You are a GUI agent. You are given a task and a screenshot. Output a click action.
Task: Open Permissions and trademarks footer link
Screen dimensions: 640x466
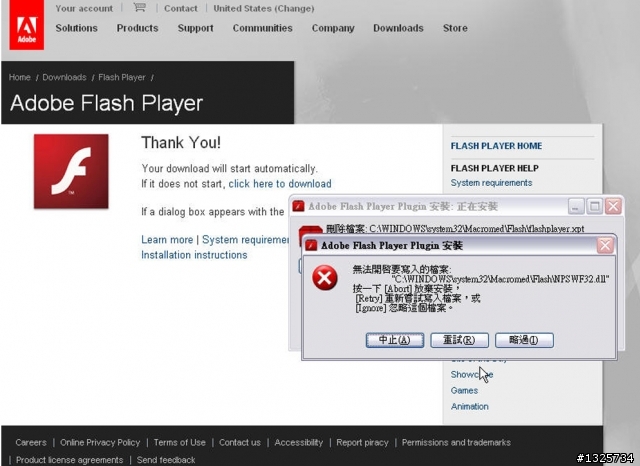coord(456,442)
